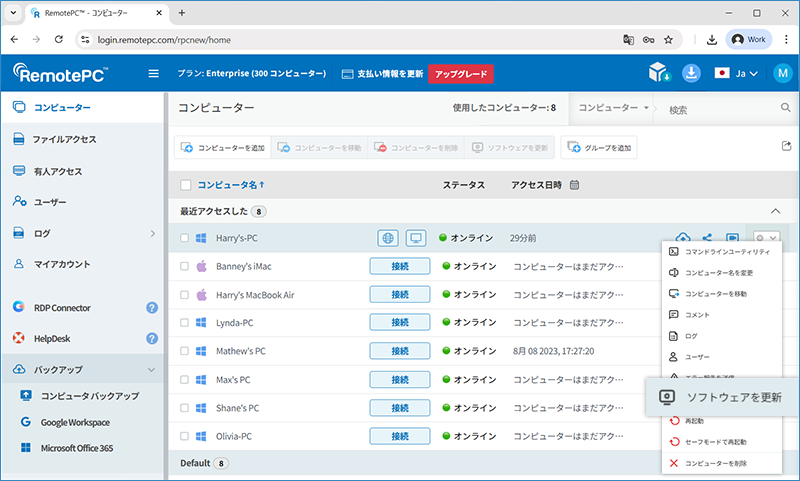The image size is (800, 481).
Task: Click 支払い情報を更新 link
Action: (x=382, y=74)
